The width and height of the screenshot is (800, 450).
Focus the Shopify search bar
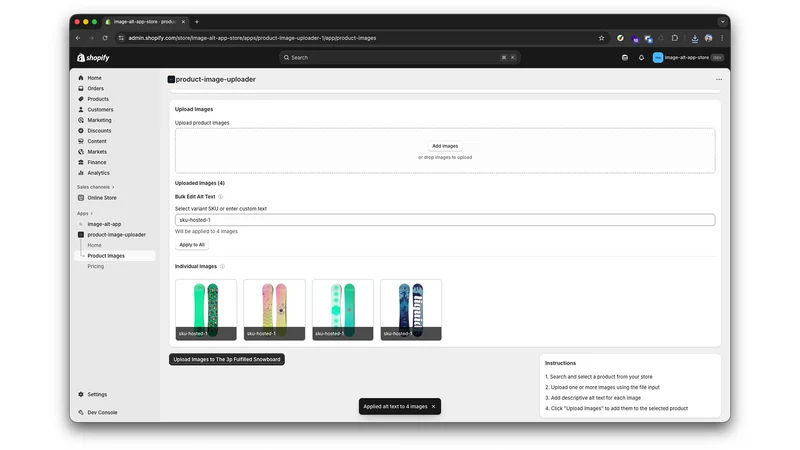[x=399, y=58]
